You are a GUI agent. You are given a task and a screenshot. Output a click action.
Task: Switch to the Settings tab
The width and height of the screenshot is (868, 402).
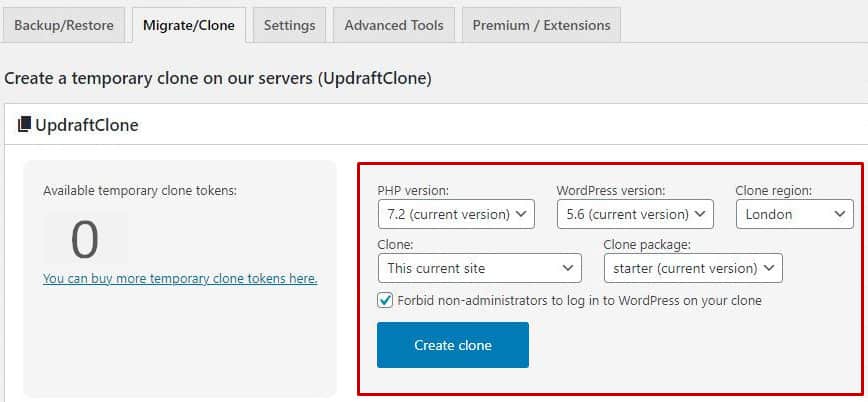point(290,25)
